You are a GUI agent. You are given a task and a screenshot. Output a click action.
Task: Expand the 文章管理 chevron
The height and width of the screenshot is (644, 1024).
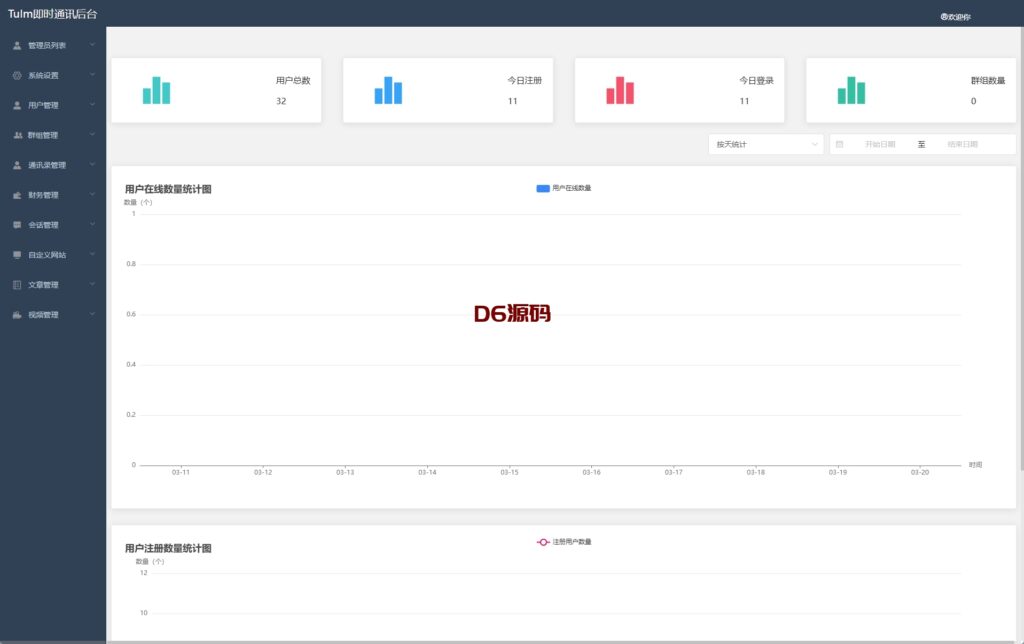click(x=92, y=284)
